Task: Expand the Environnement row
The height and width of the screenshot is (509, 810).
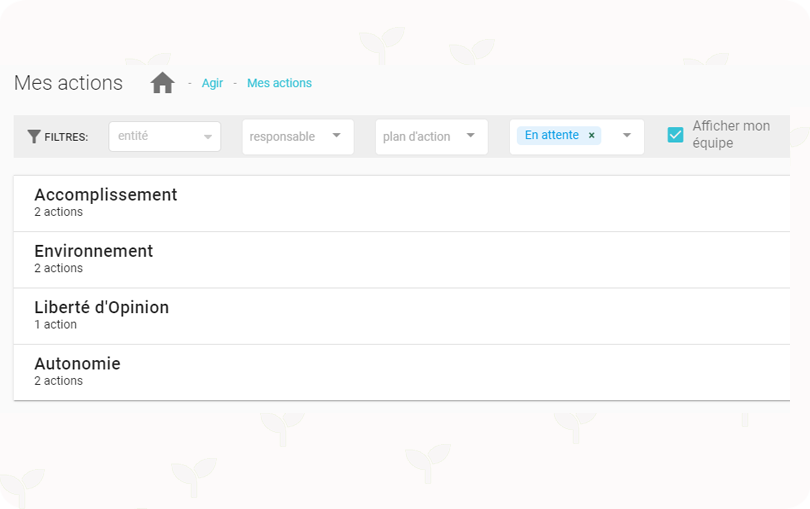Action: [402, 260]
